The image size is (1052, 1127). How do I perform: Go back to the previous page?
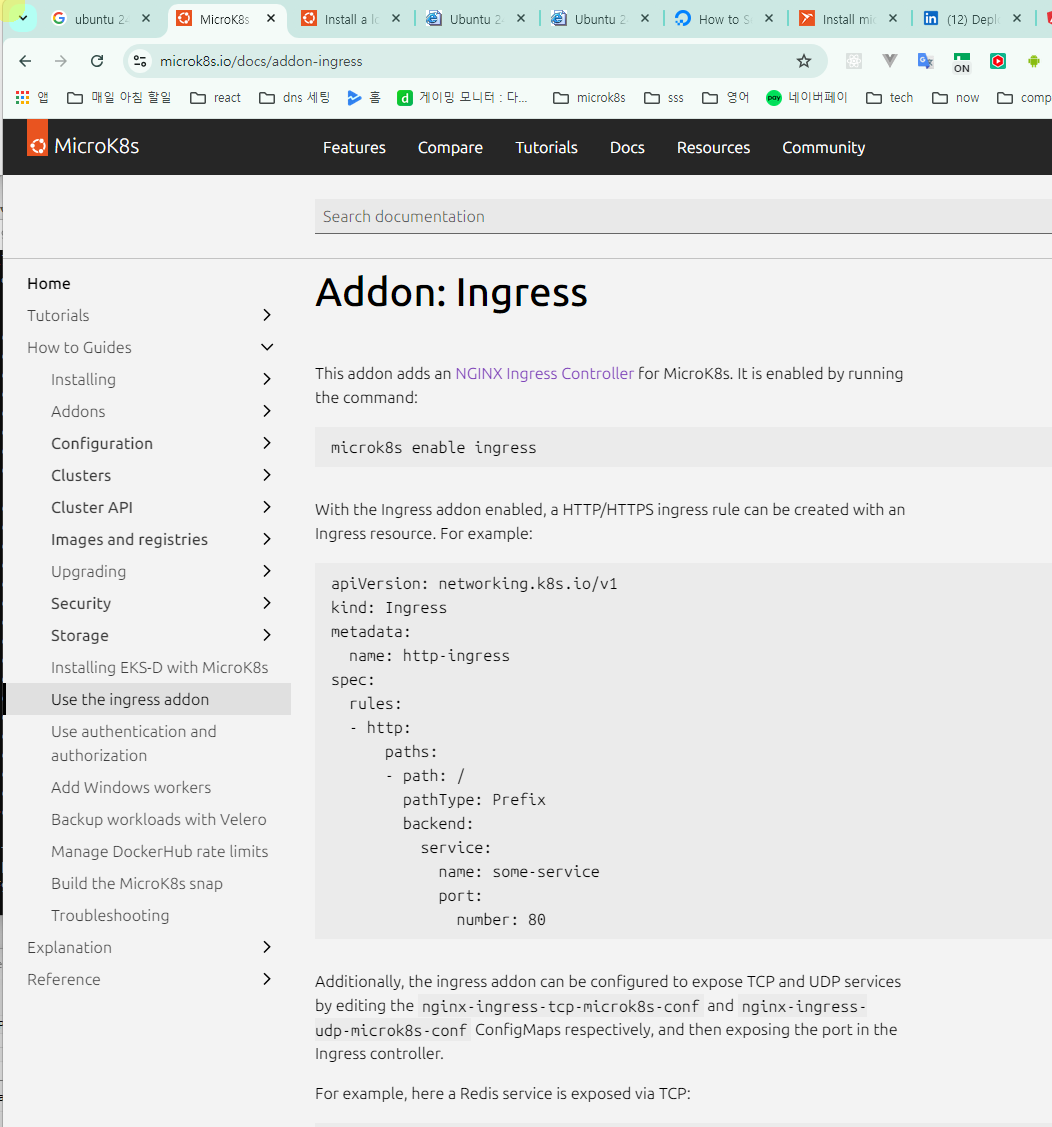pos(25,61)
